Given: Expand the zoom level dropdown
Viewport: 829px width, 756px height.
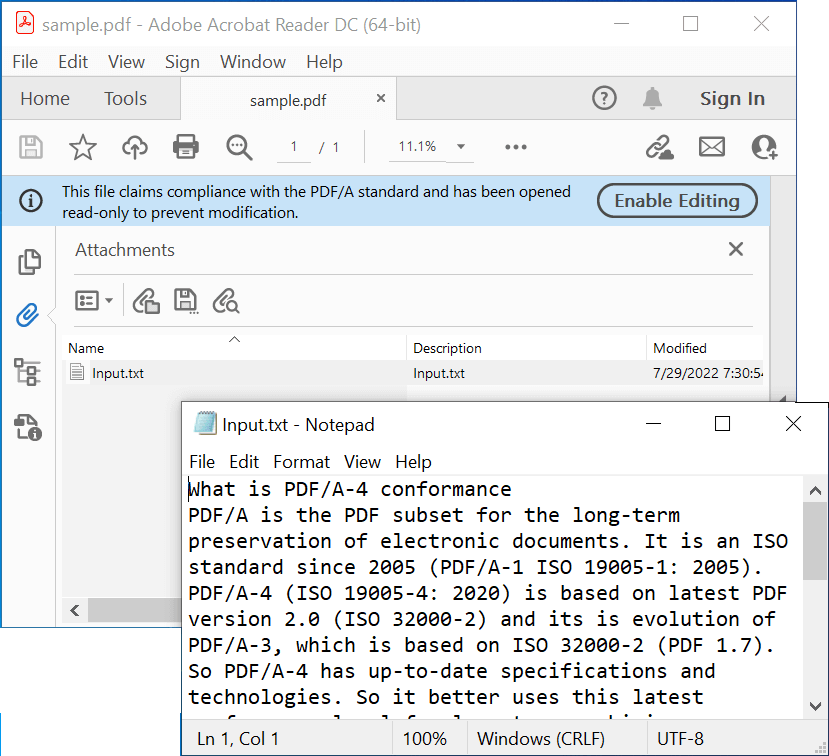Looking at the screenshot, I should tap(461, 147).
